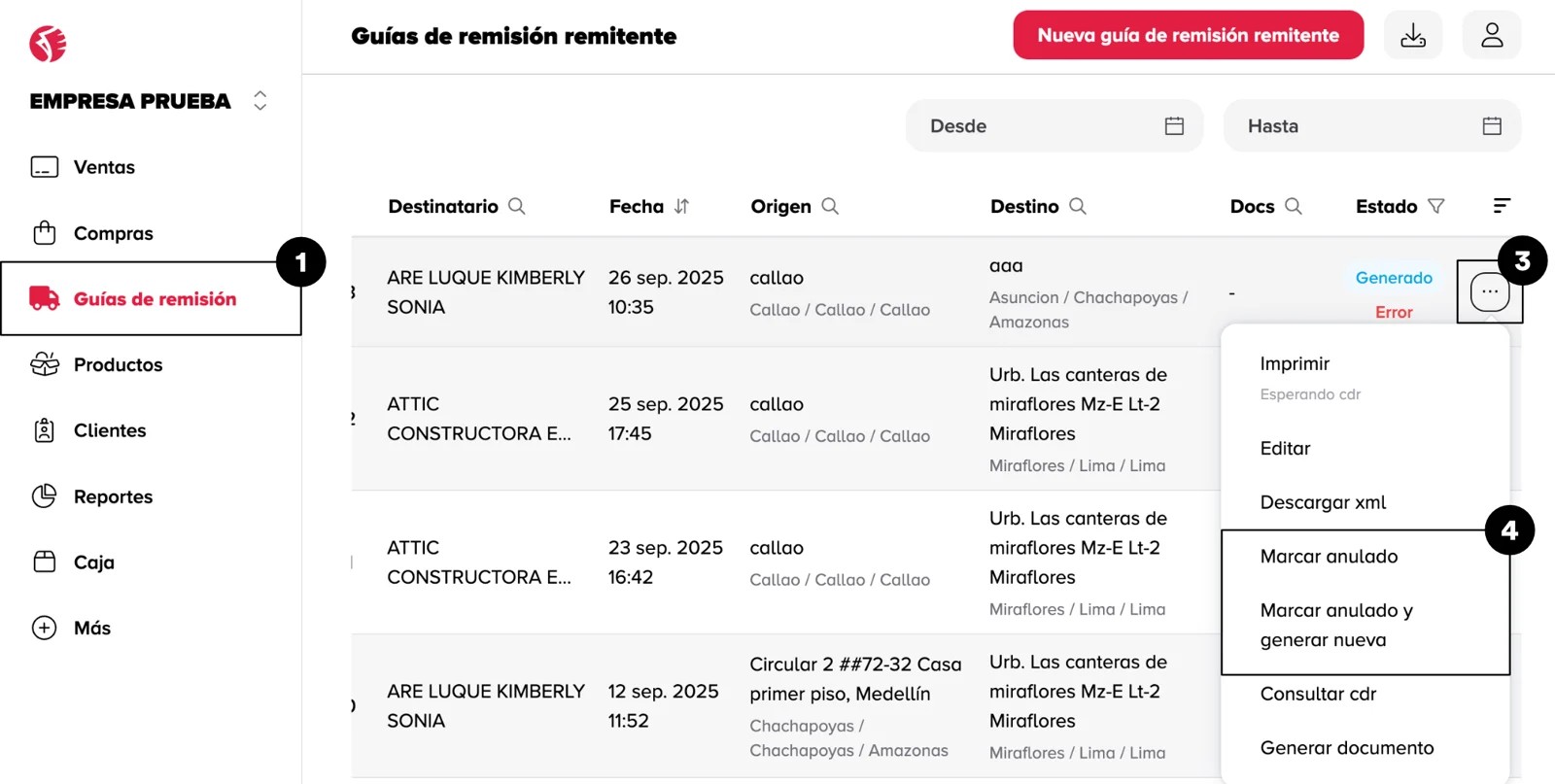Open column settings lines icon
Screen dimensions: 1555x784
pyautogui.click(x=1502, y=206)
